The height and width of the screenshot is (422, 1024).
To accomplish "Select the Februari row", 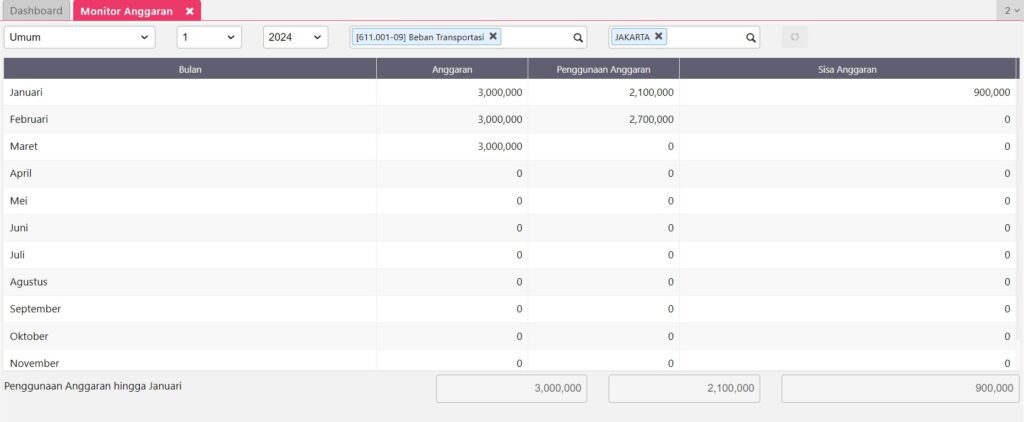I will [x=190, y=119].
